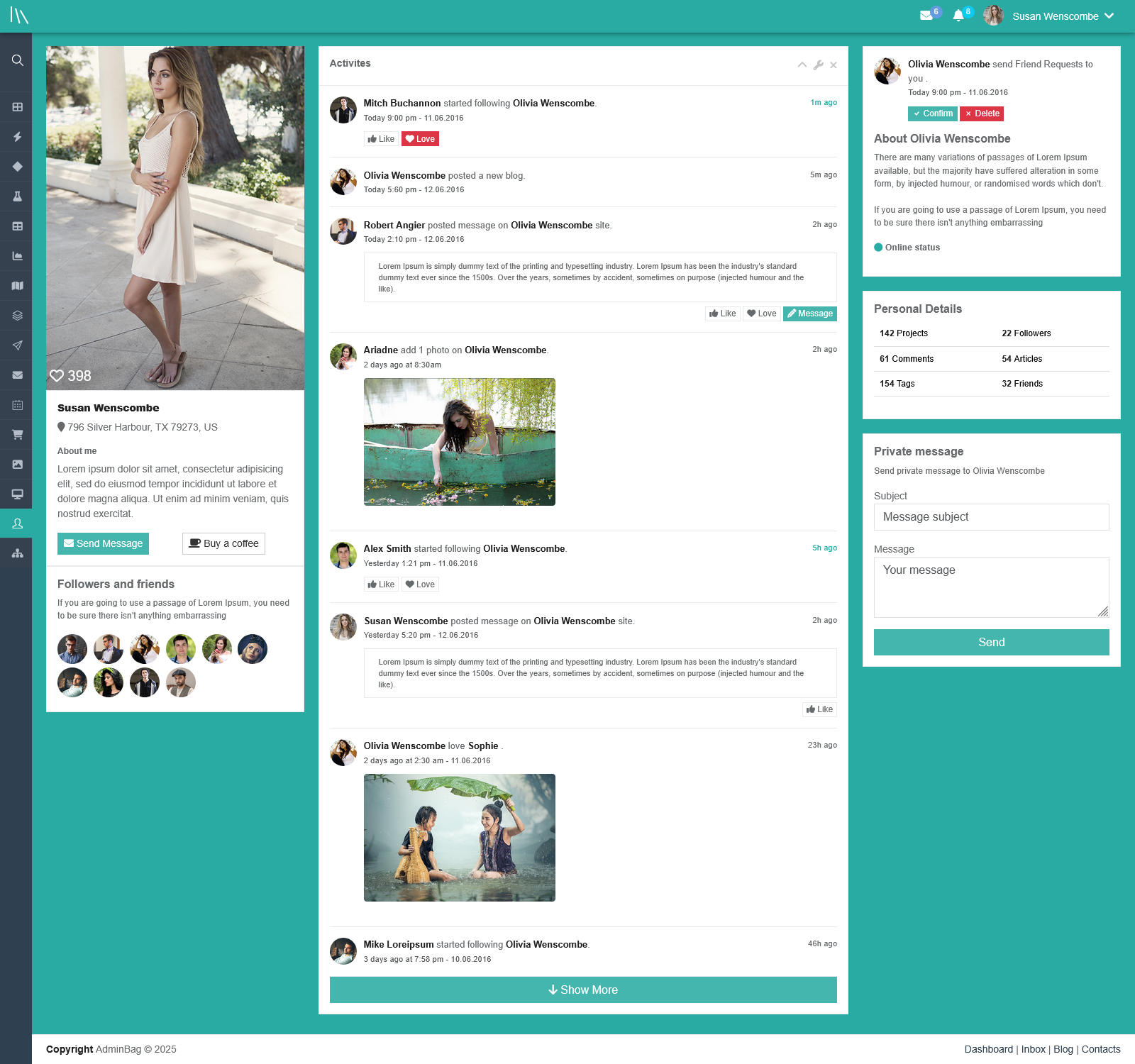Load more activities with Show More
Image resolution: width=1135 pixels, height=1064 pixels.
[583, 990]
